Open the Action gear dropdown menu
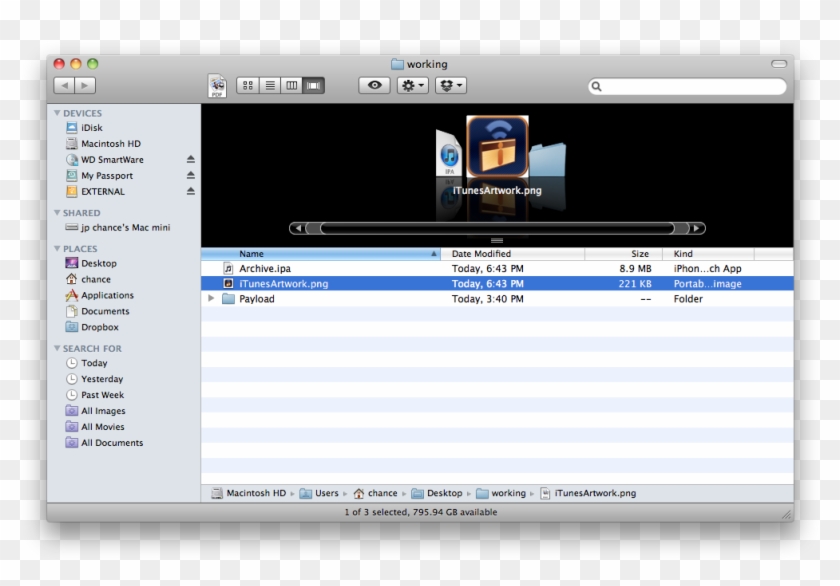The image size is (840, 586). (x=410, y=85)
